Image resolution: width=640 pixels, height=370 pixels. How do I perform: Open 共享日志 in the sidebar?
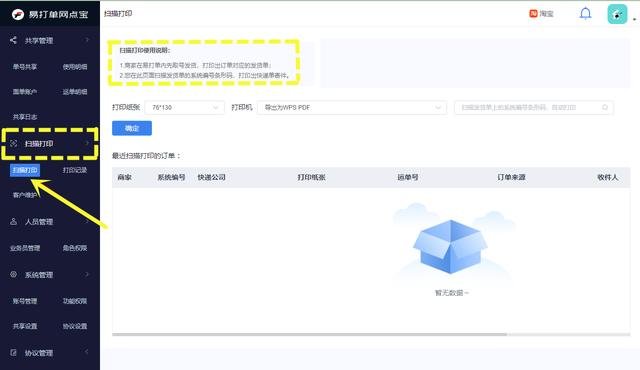(25, 117)
